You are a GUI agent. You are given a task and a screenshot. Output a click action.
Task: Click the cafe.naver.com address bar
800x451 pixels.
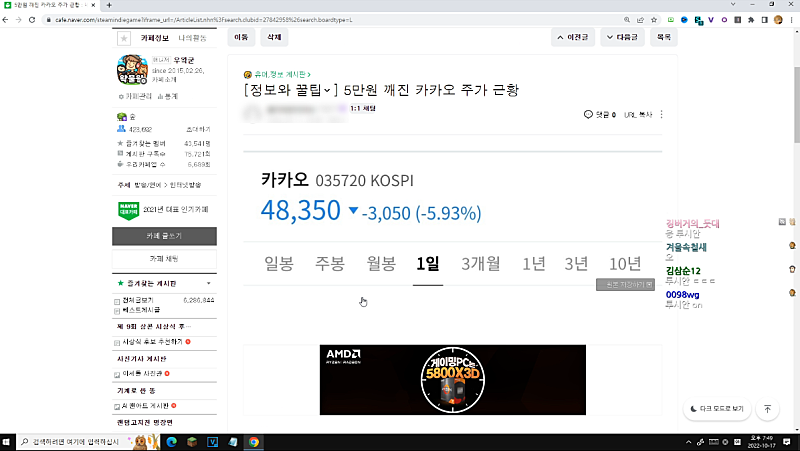pos(327,20)
